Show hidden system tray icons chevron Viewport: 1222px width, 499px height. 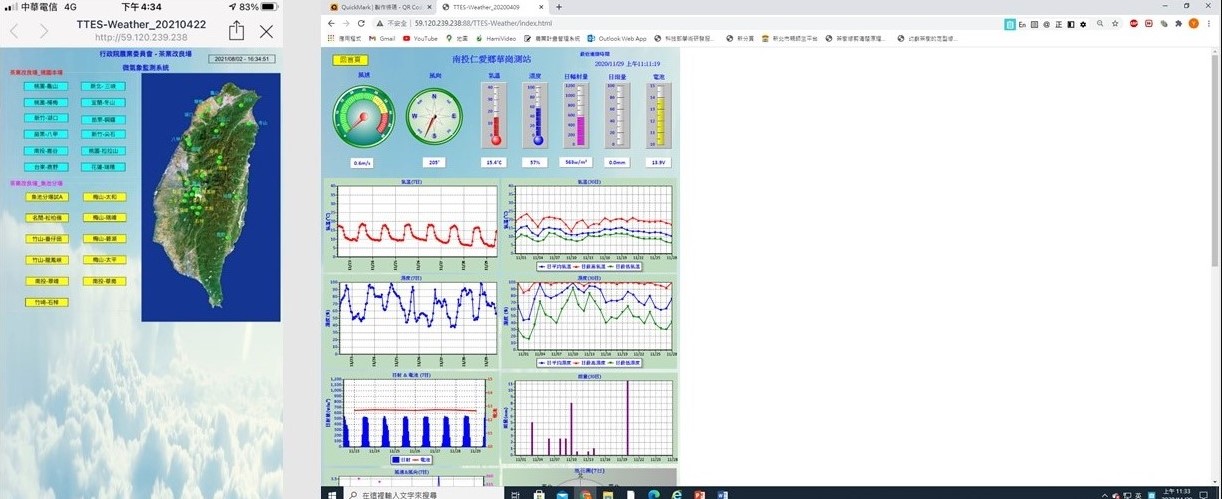click(1104, 495)
